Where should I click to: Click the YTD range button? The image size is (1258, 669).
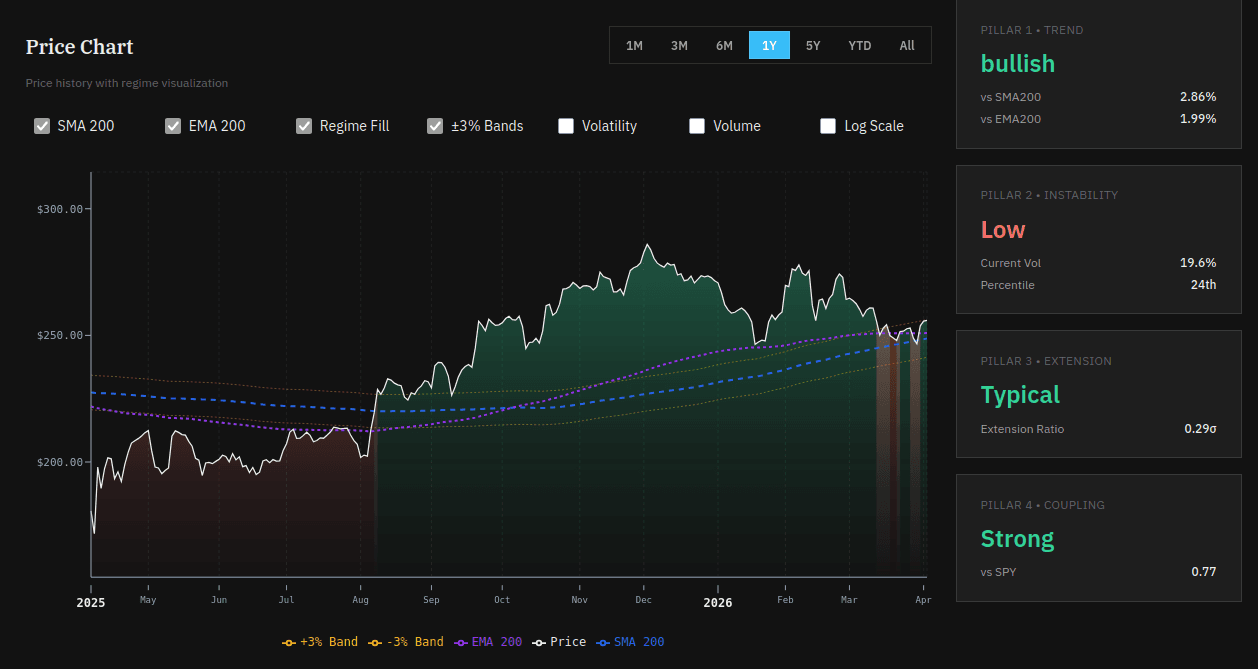(859, 45)
